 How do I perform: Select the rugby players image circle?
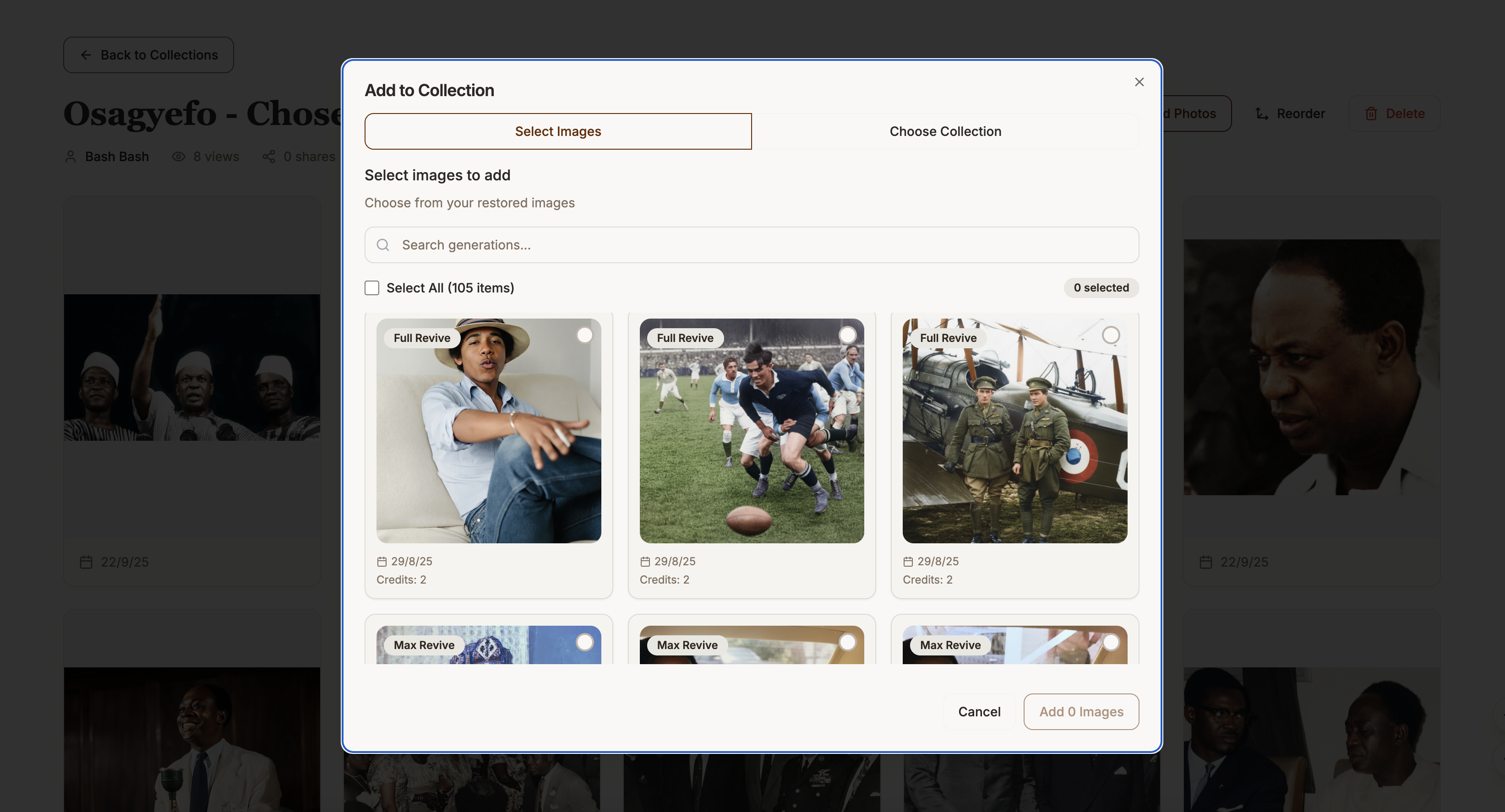[847, 335]
